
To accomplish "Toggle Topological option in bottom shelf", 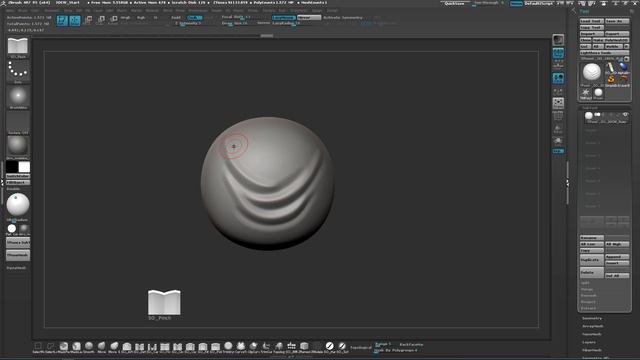I will (x=361, y=347).
